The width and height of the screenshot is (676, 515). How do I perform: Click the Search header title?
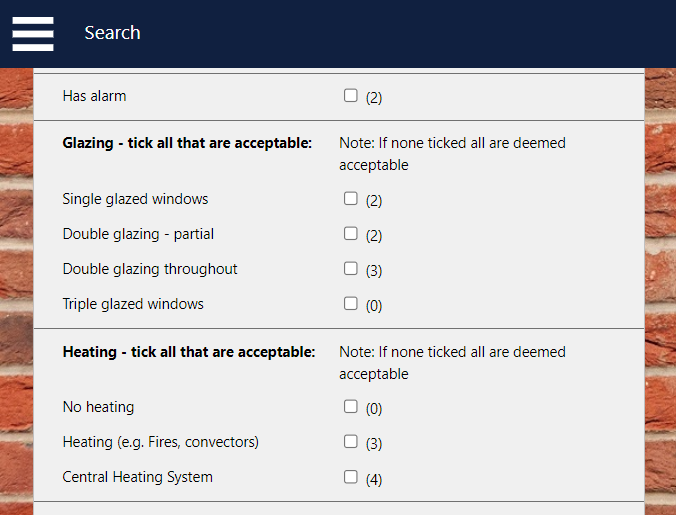pos(112,33)
